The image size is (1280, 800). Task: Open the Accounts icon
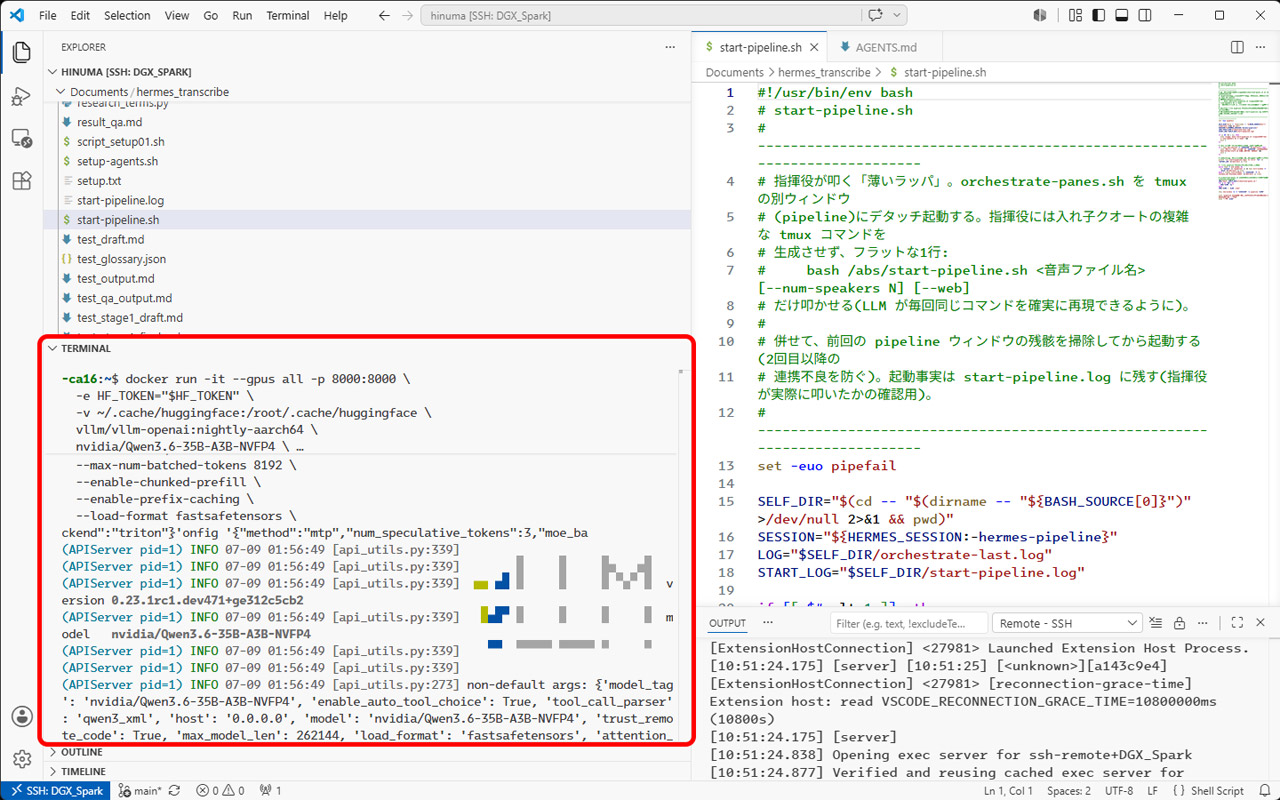coord(21,716)
